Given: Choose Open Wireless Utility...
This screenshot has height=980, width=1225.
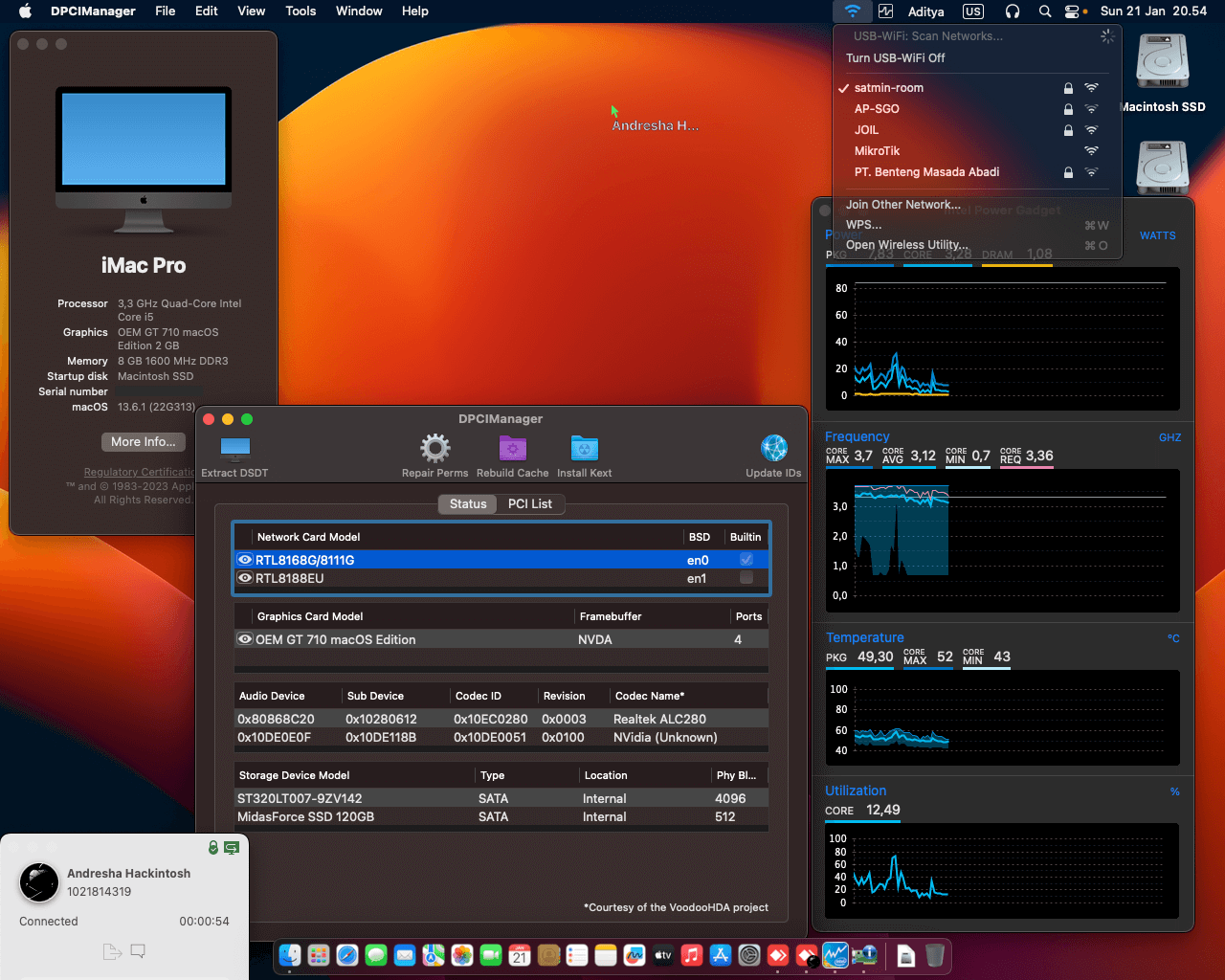Looking at the screenshot, I should (x=976, y=245).
